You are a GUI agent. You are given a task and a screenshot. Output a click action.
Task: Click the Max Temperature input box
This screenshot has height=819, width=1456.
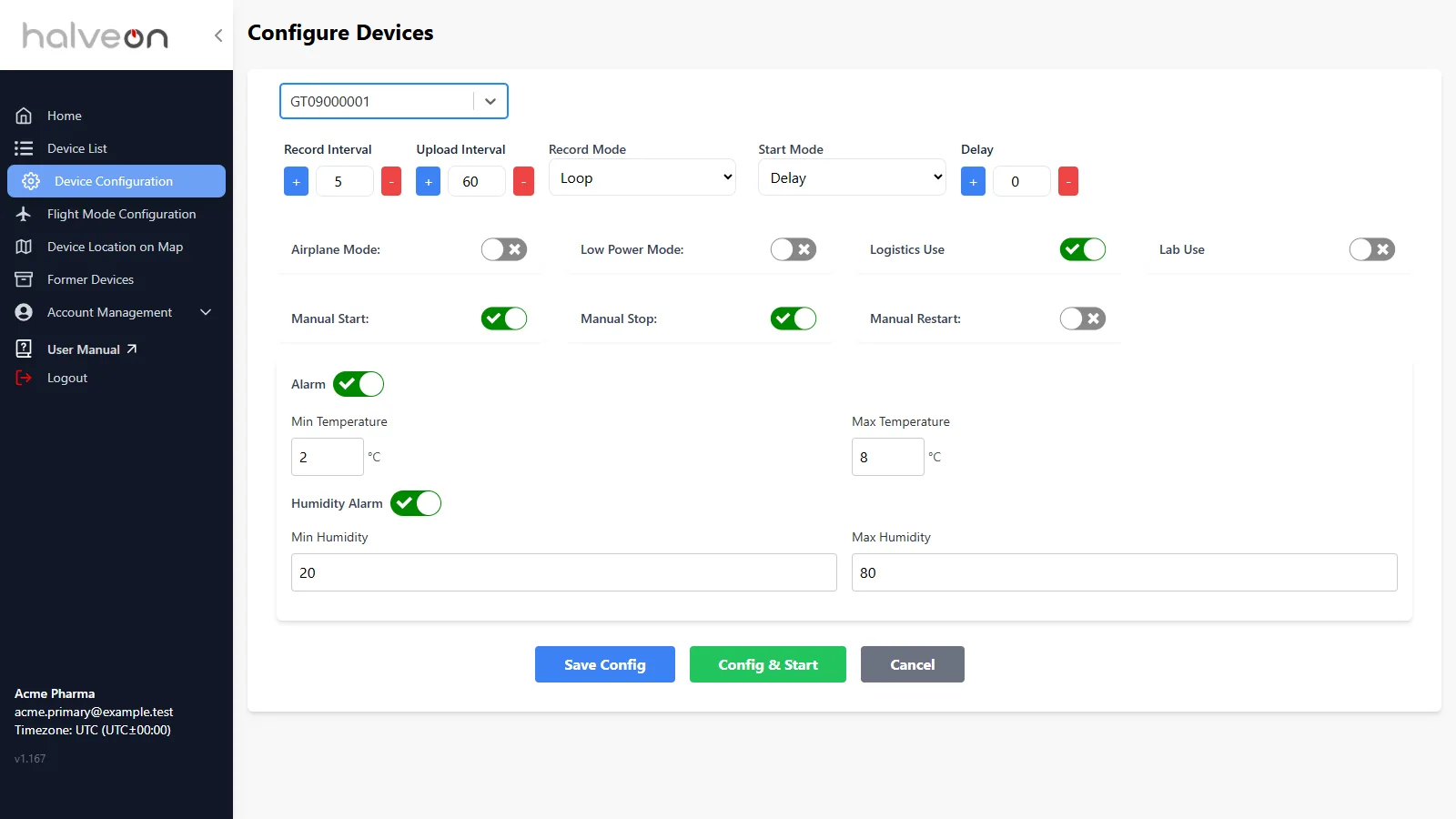click(x=888, y=457)
